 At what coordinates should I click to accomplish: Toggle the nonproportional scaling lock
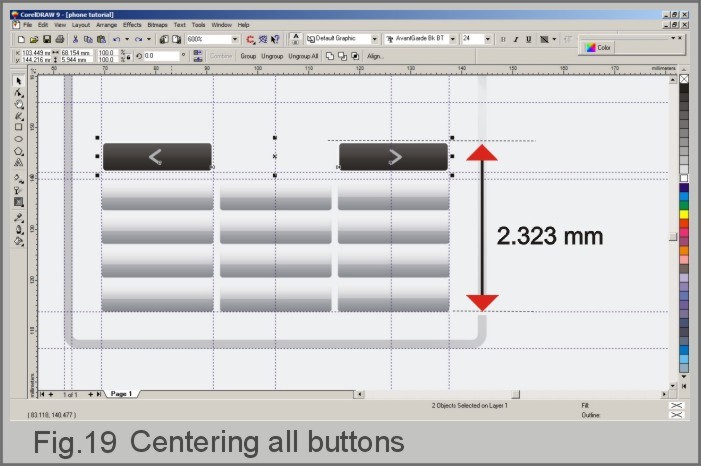(128, 57)
